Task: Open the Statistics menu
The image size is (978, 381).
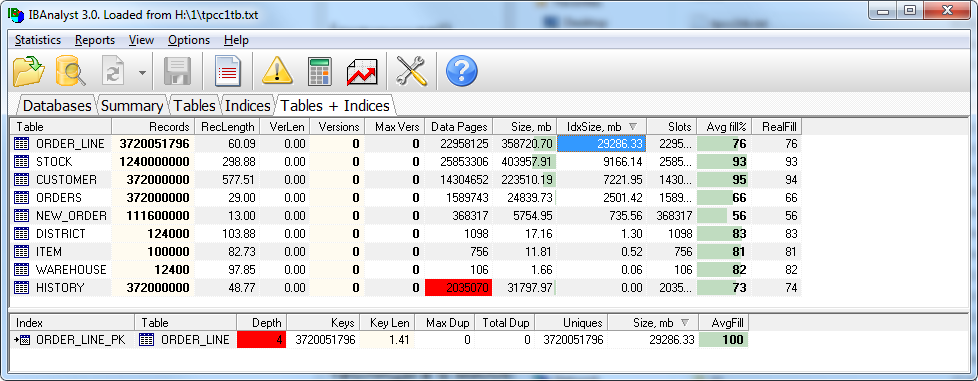Action: pos(38,40)
